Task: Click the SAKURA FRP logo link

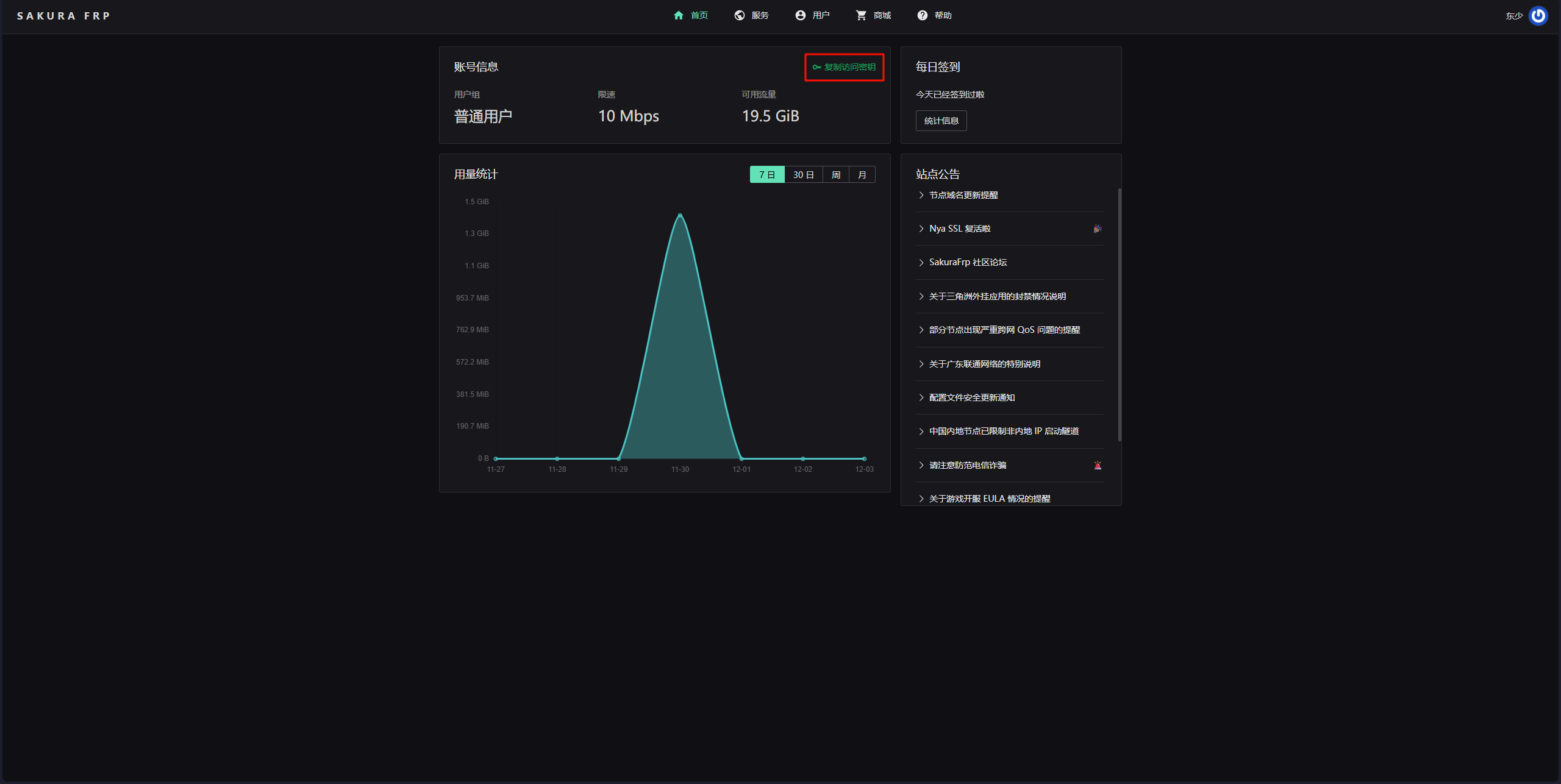Action: click(x=63, y=16)
